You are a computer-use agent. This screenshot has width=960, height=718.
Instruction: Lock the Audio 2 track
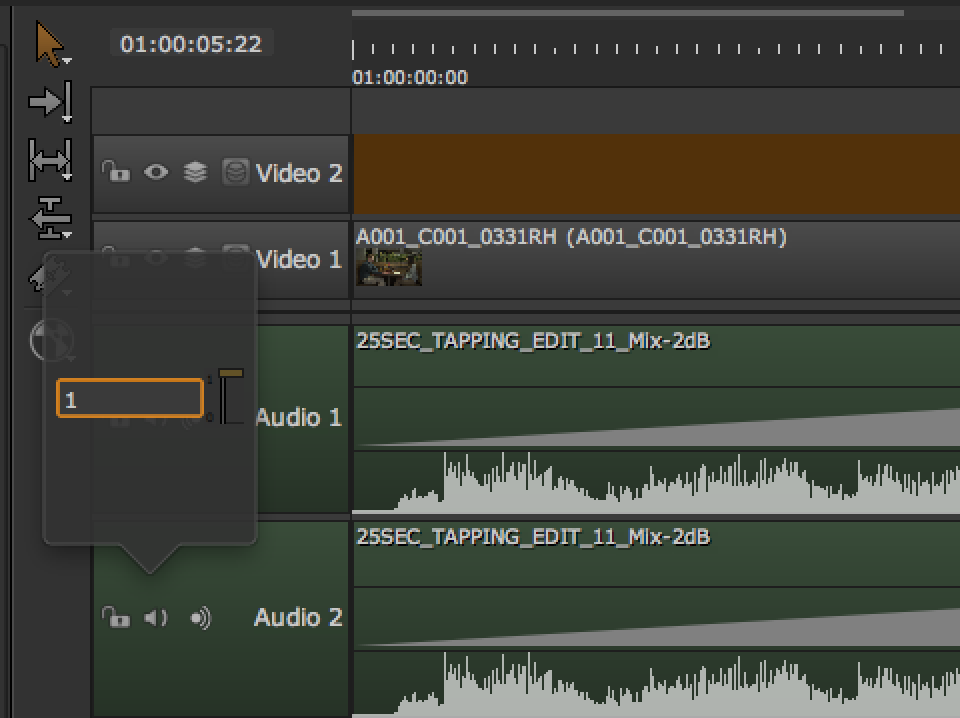tap(116, 617)
